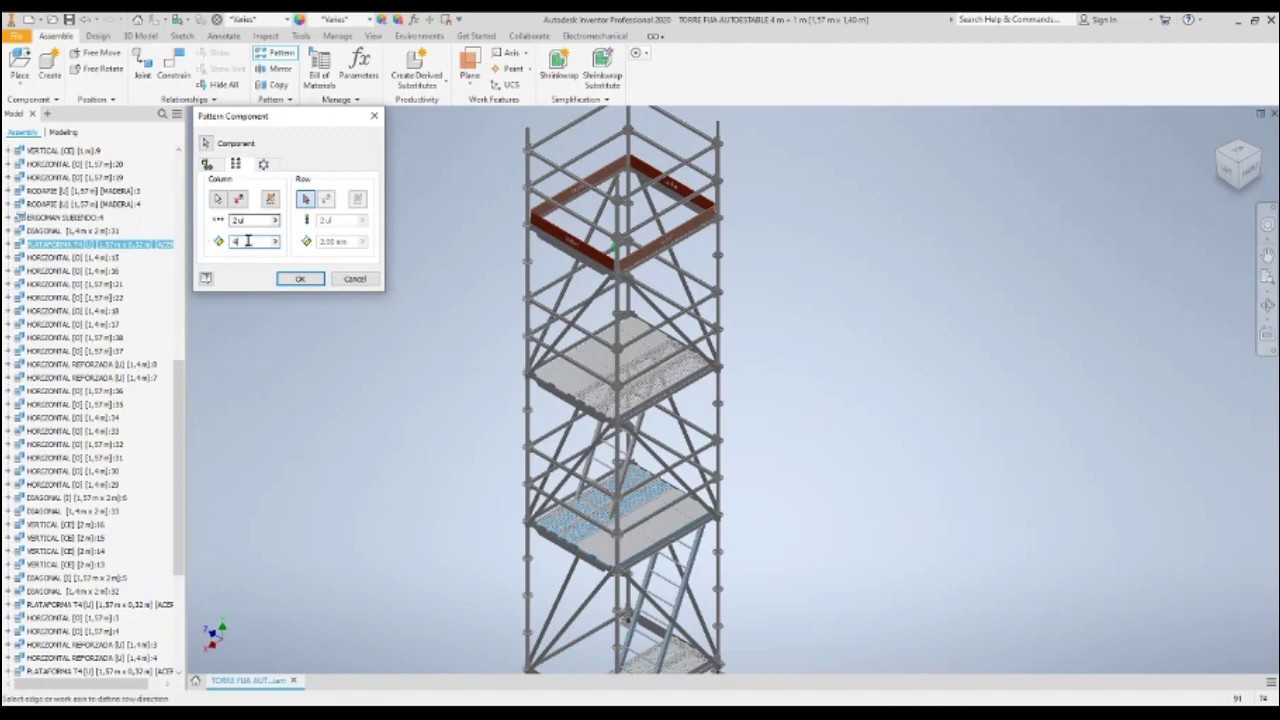1280x720 pixels.
Task: Close the Pattern Component dialog
Action: (x=374, y=116)
